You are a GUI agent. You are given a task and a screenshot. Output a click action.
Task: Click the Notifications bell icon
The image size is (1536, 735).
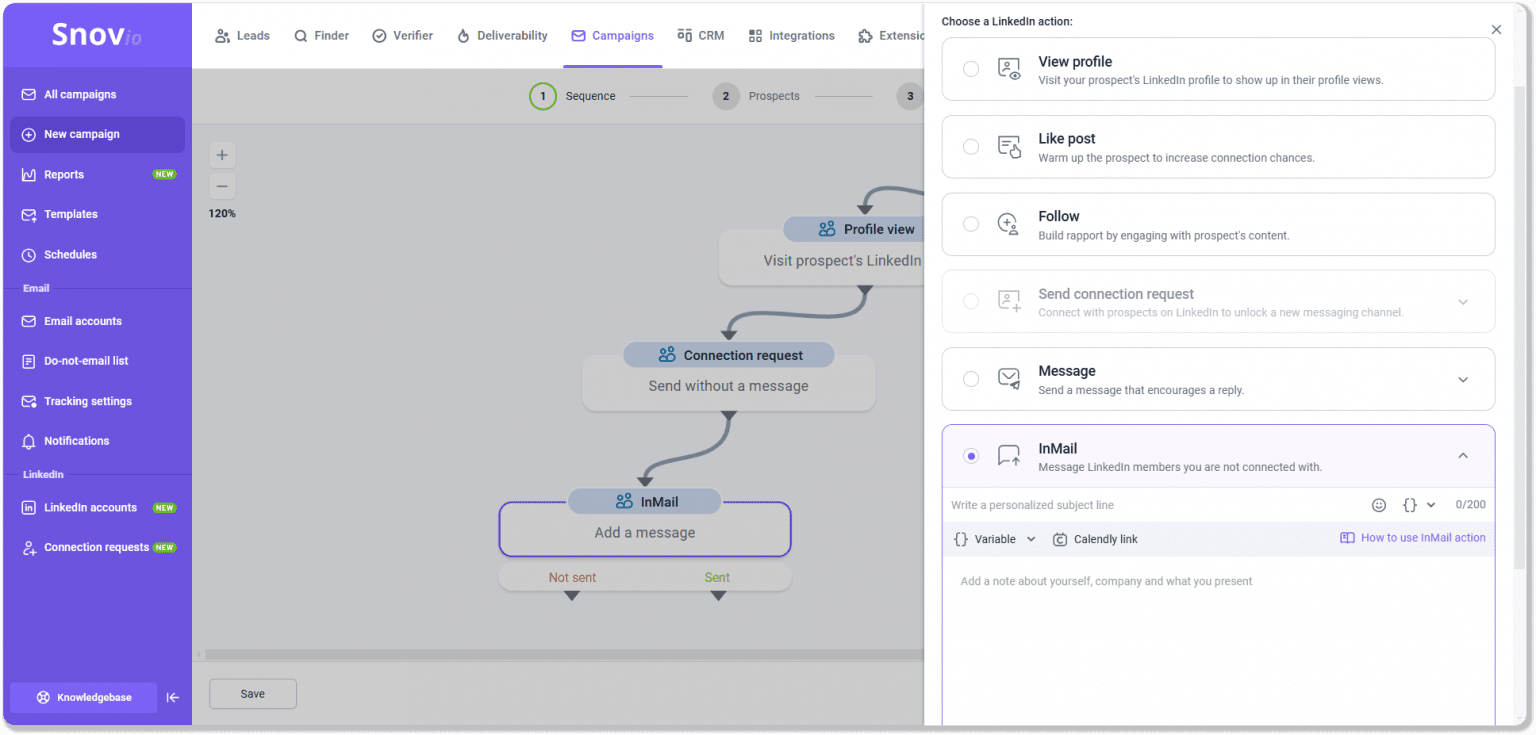pos(28,441)
